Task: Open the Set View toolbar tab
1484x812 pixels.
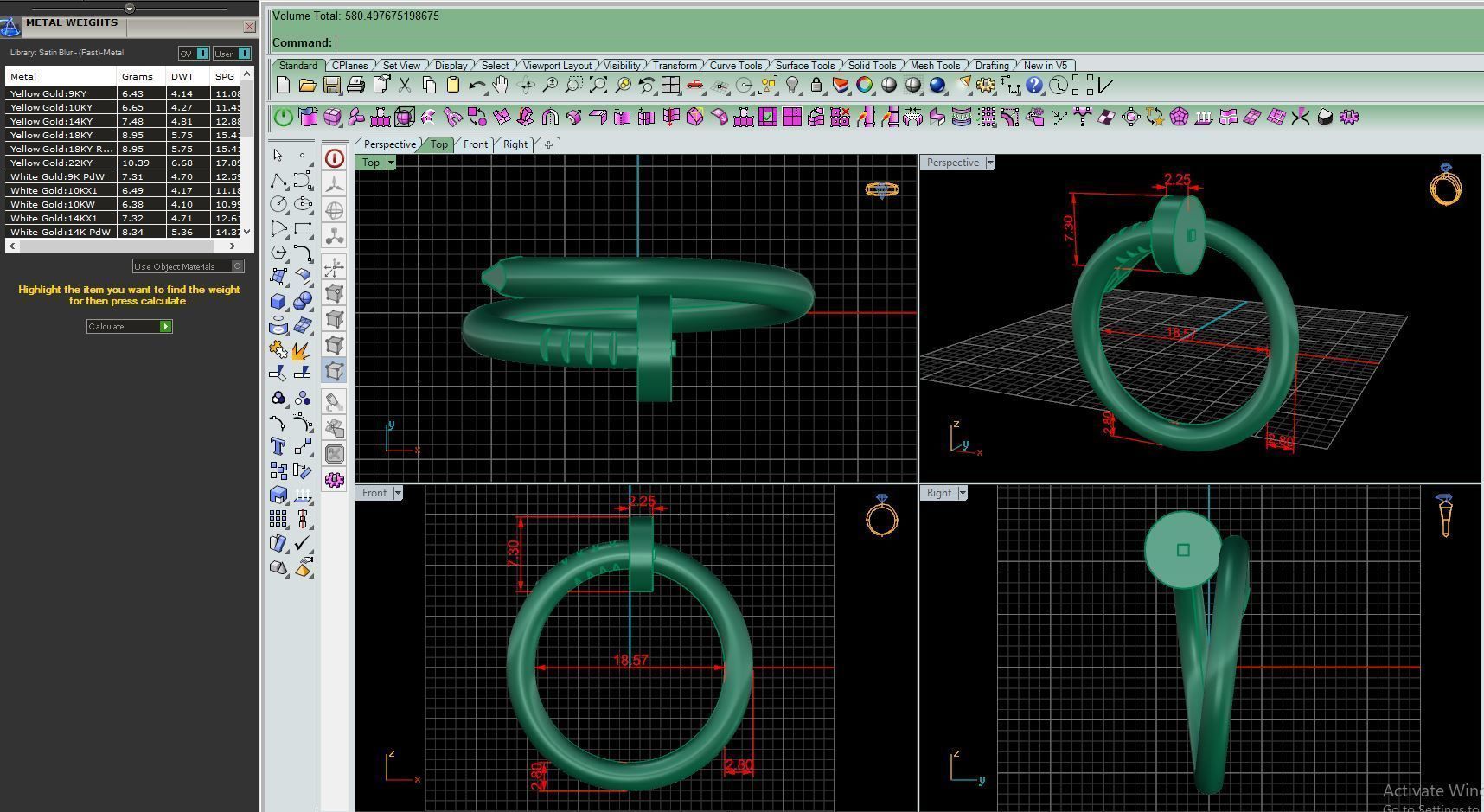Action: pos(401,66)
